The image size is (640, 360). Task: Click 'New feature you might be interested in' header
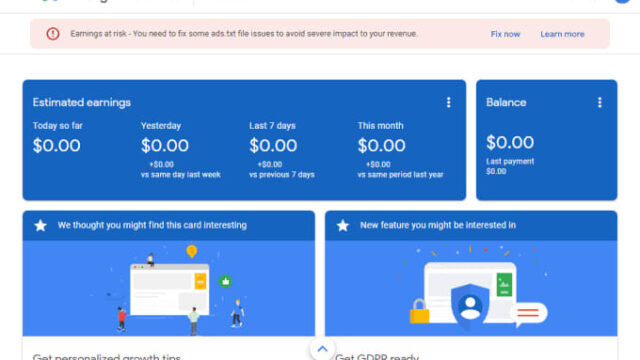(x=438, y=225)
